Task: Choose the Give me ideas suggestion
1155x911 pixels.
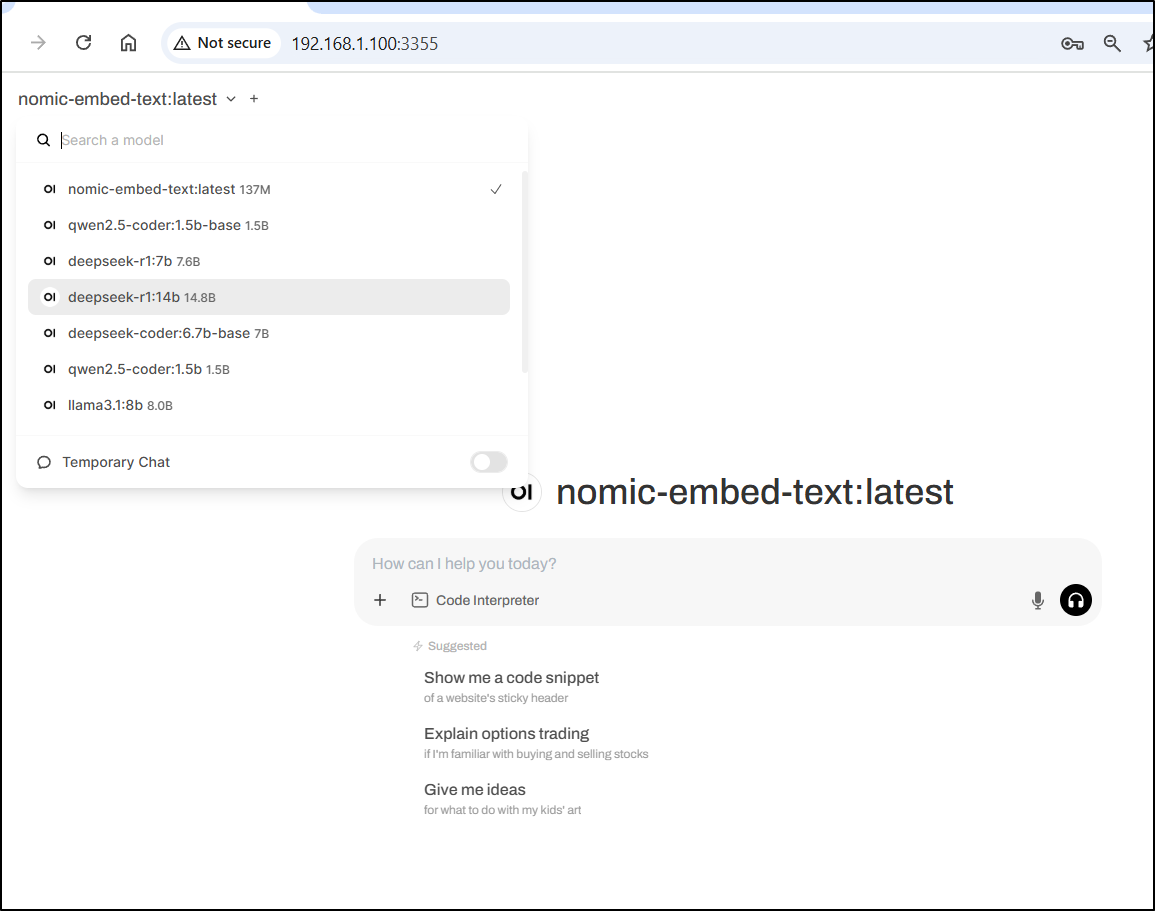Action: click(502, 798)
